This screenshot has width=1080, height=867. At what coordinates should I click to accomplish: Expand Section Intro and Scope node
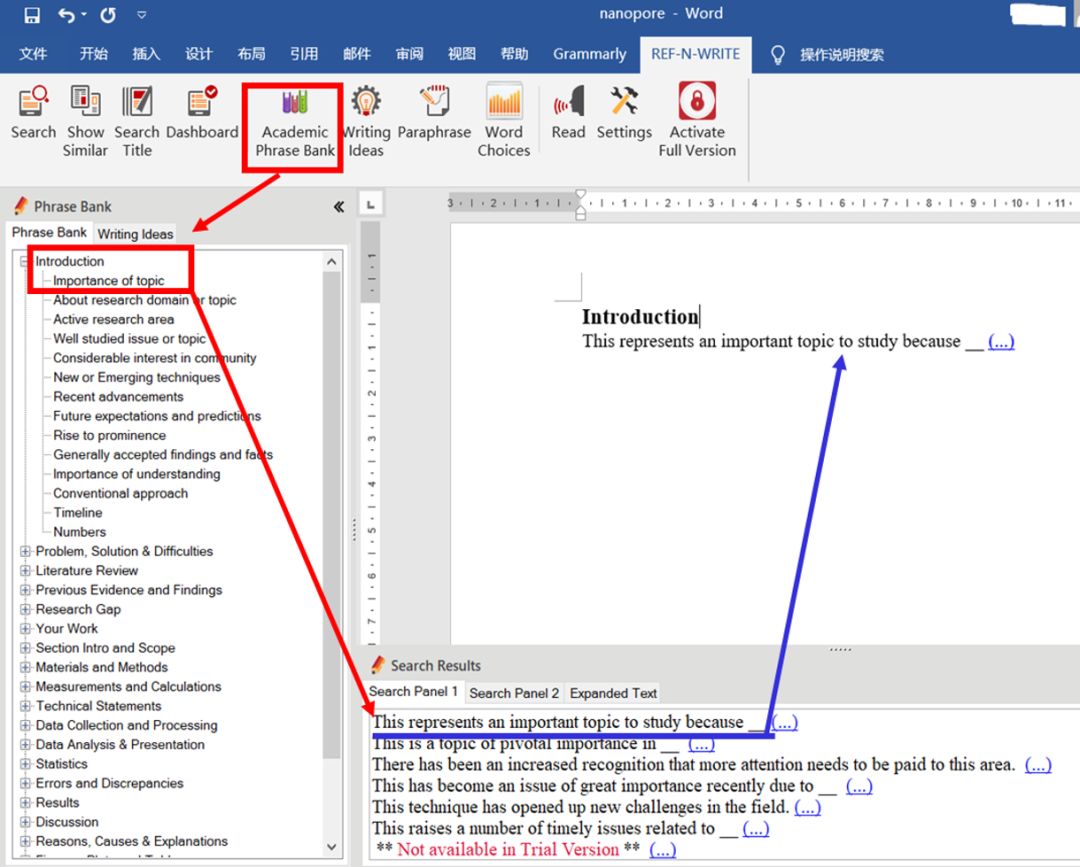point(25,647)
